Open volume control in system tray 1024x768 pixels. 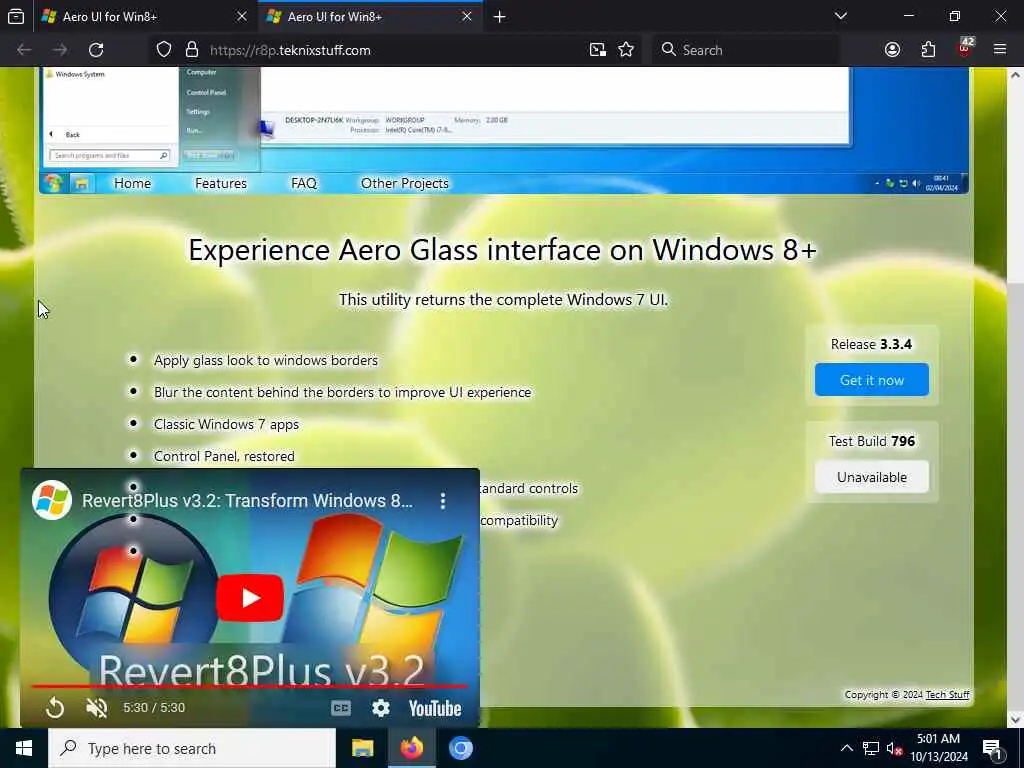(x=895, y=748)
